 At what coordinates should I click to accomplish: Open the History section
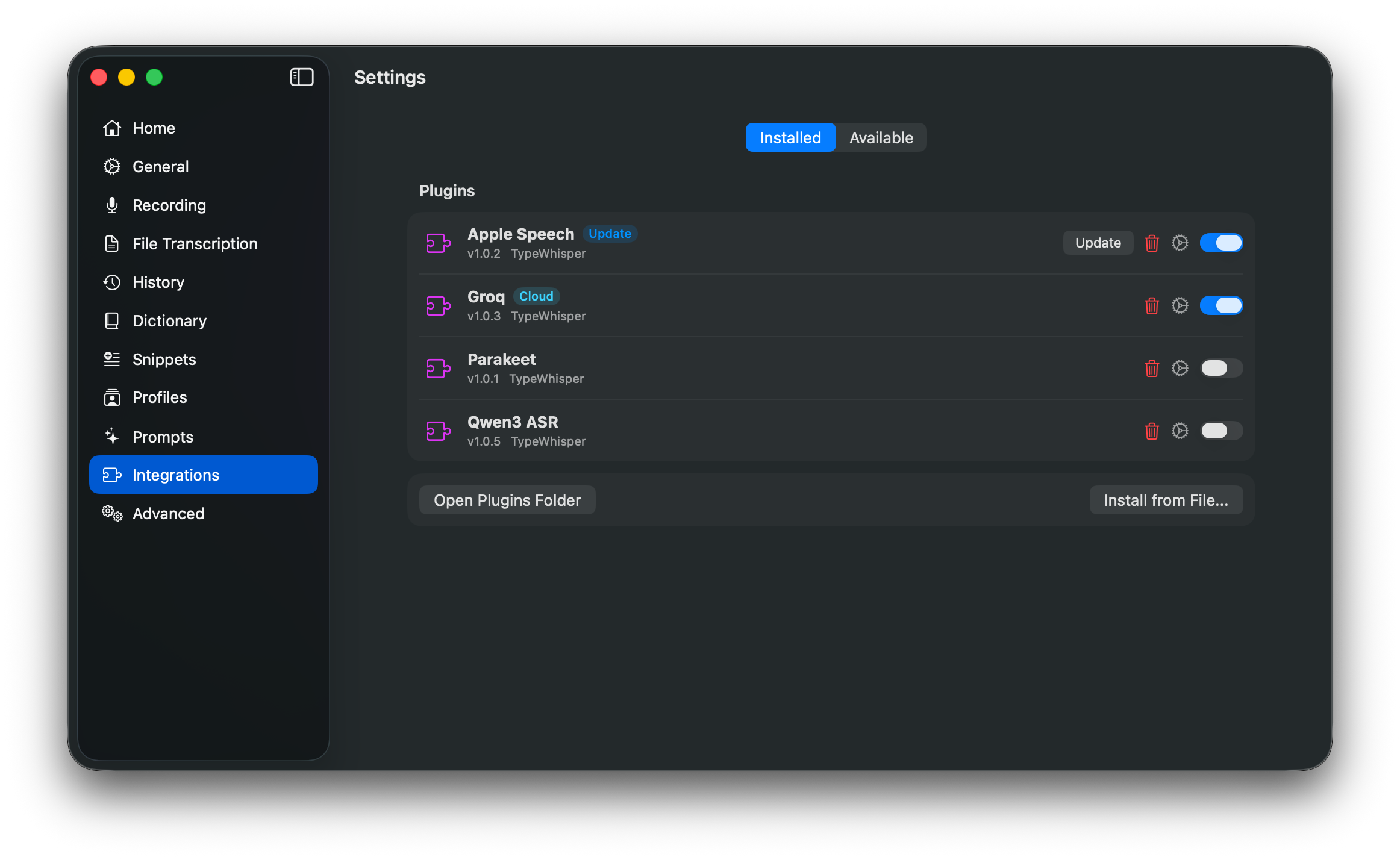(x=158, y=282)
